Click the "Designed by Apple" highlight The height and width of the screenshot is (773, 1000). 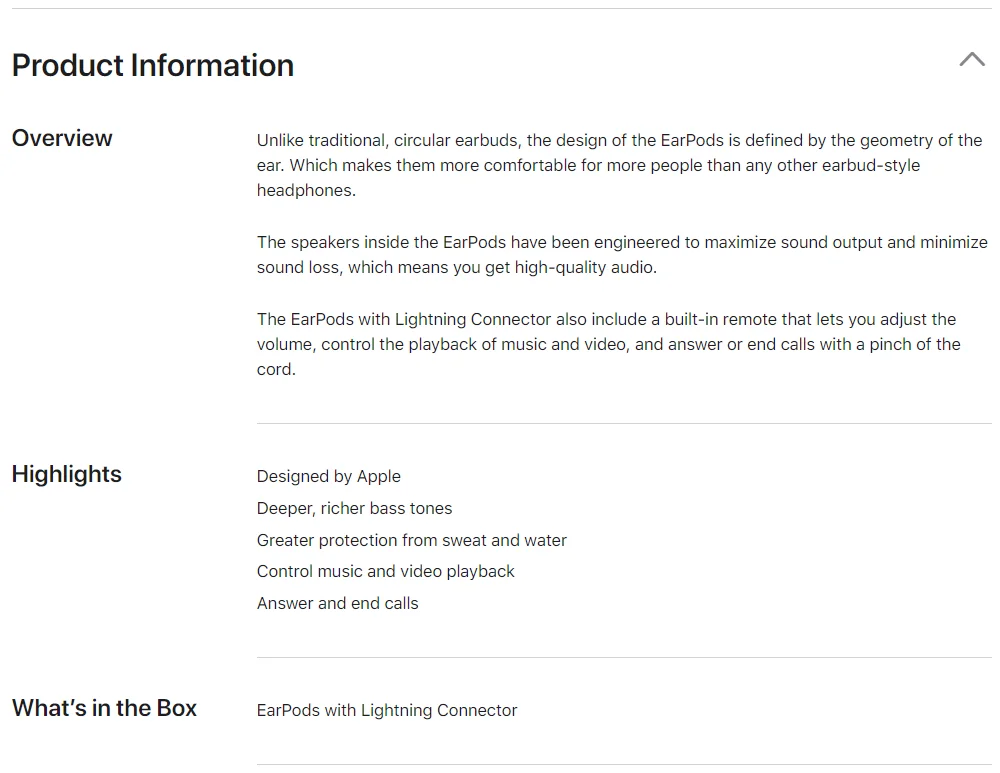[x=328, y=476]
